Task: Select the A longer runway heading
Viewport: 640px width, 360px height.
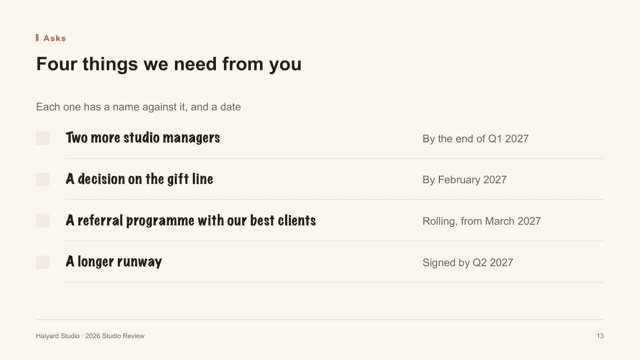Action: click(x=114, y=262)
